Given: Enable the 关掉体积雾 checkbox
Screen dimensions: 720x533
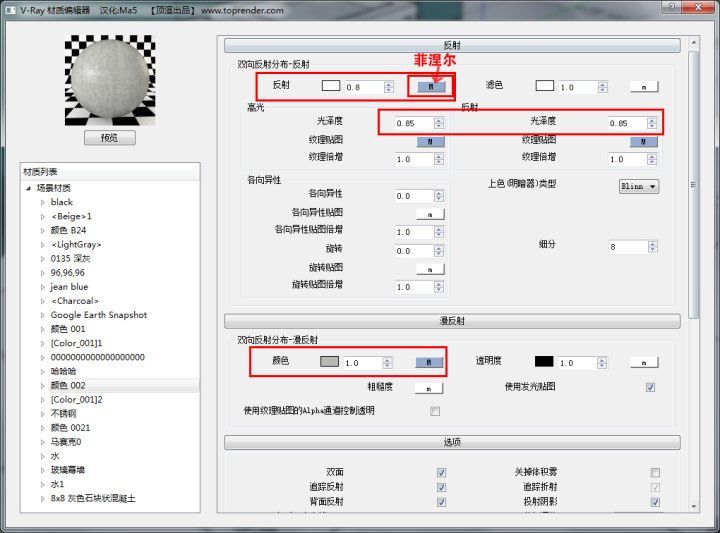Looking at the screenshot, I should (655, 472).
